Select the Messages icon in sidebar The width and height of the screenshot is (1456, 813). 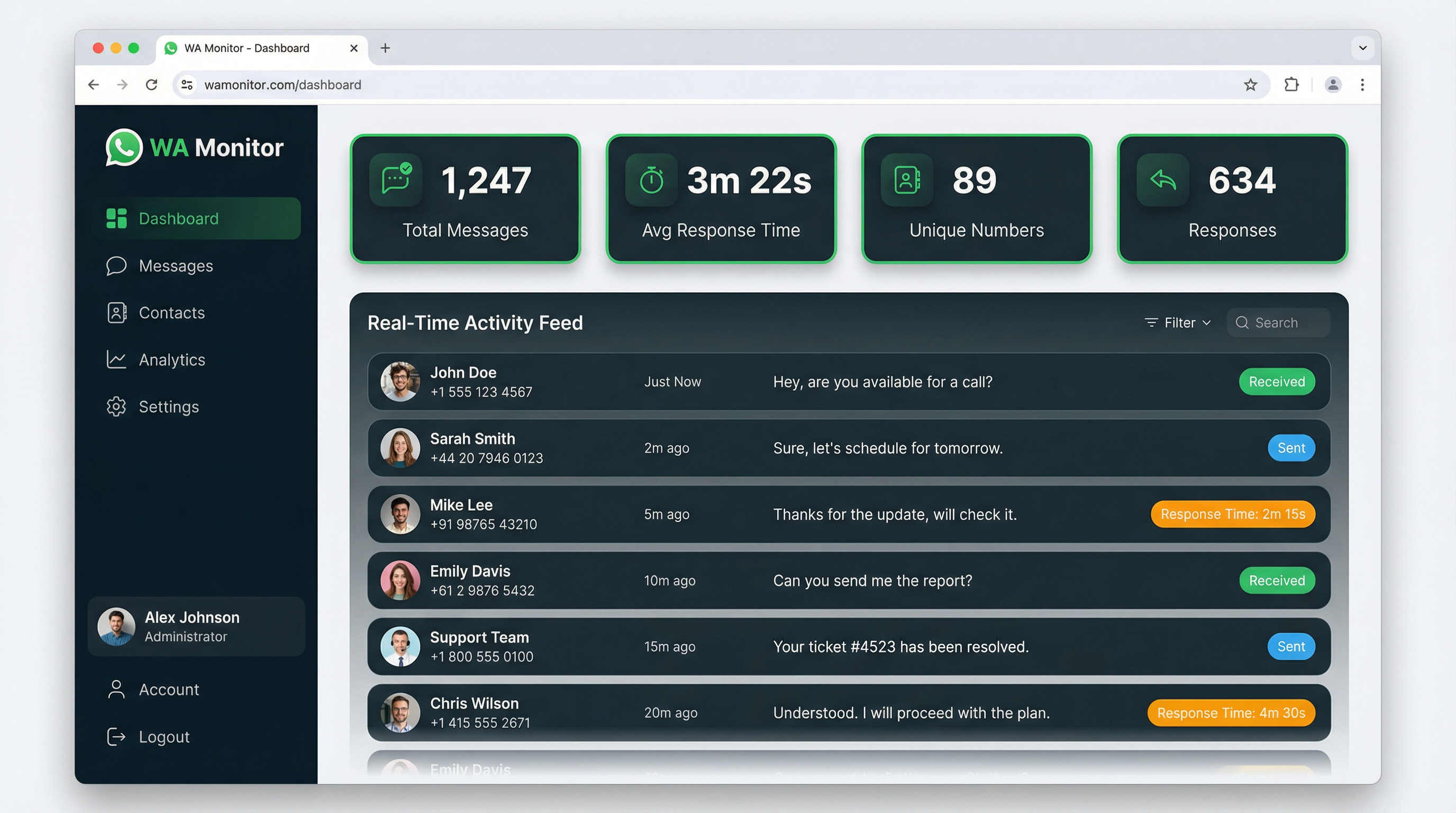coord(116,266)
